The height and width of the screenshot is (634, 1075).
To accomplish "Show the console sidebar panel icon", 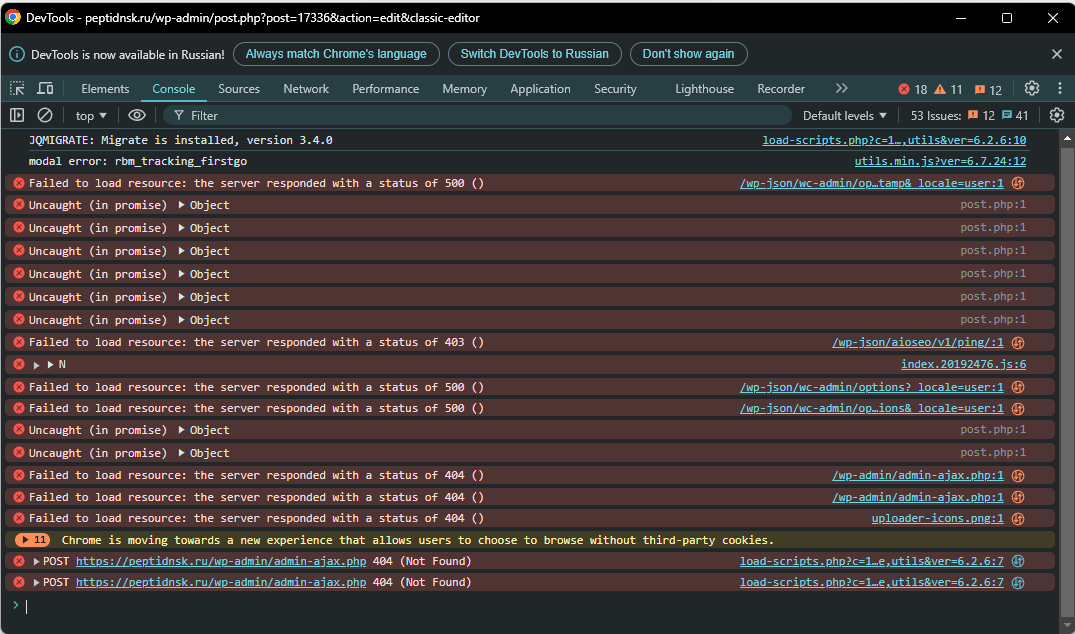I will click(x=17, y=115).
